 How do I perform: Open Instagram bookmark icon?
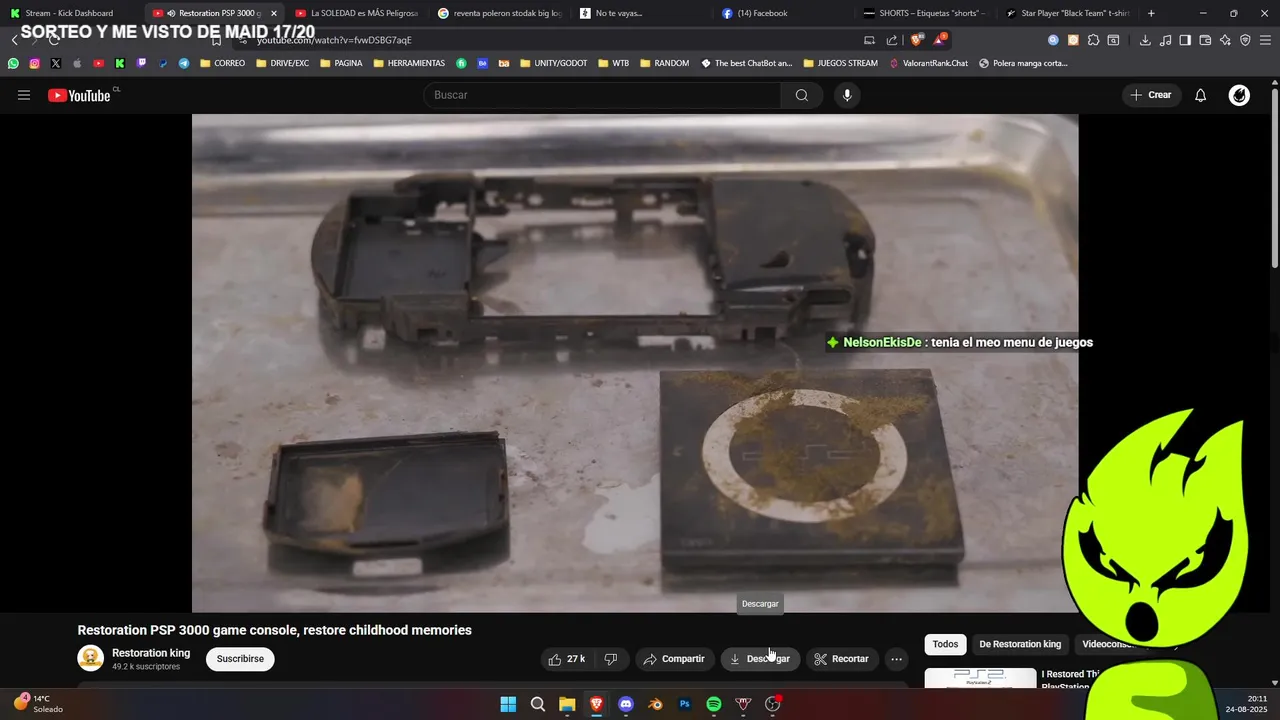click(34, 63)
